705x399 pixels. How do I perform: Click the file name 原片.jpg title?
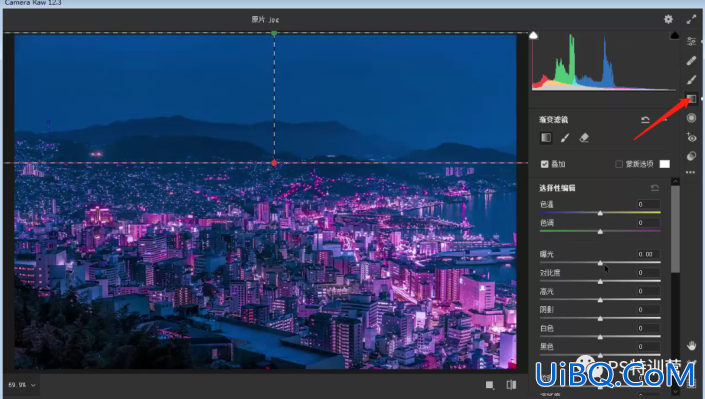point(265,19)
